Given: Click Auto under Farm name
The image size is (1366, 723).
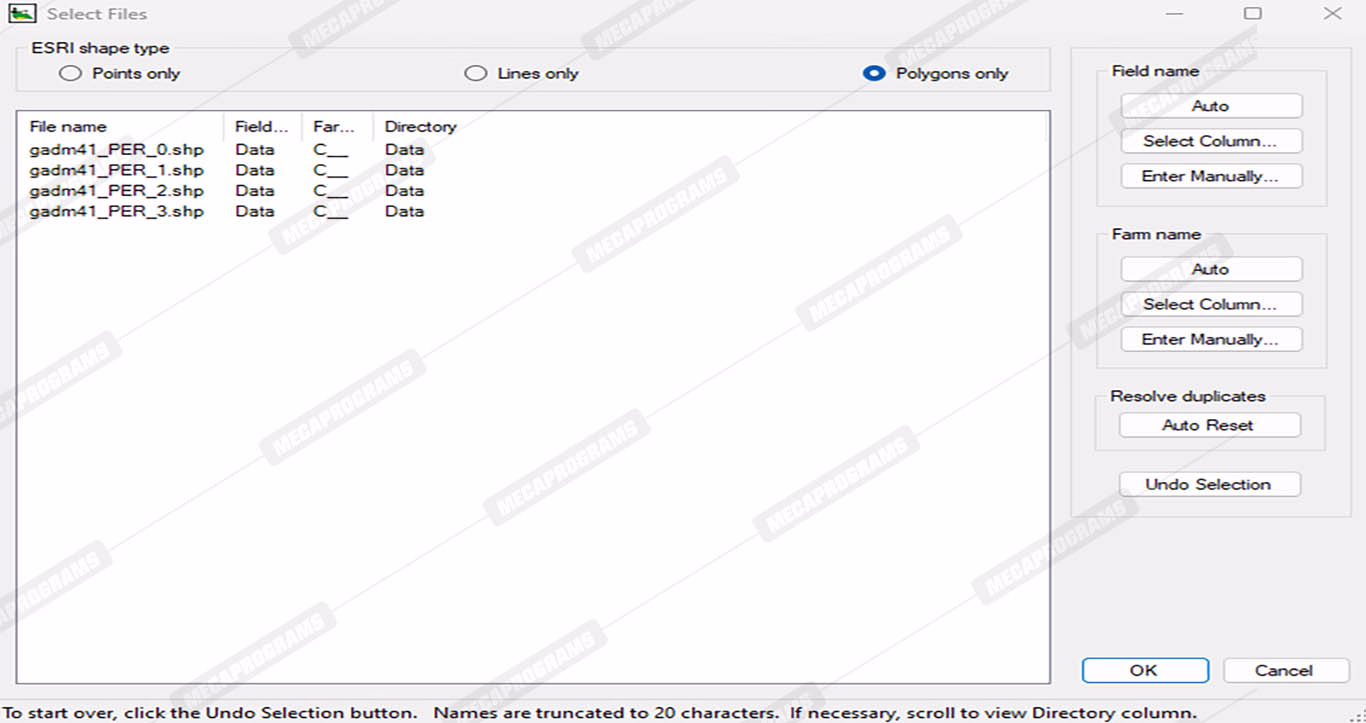Looking at the screenshot, I should pos(1211,269).
